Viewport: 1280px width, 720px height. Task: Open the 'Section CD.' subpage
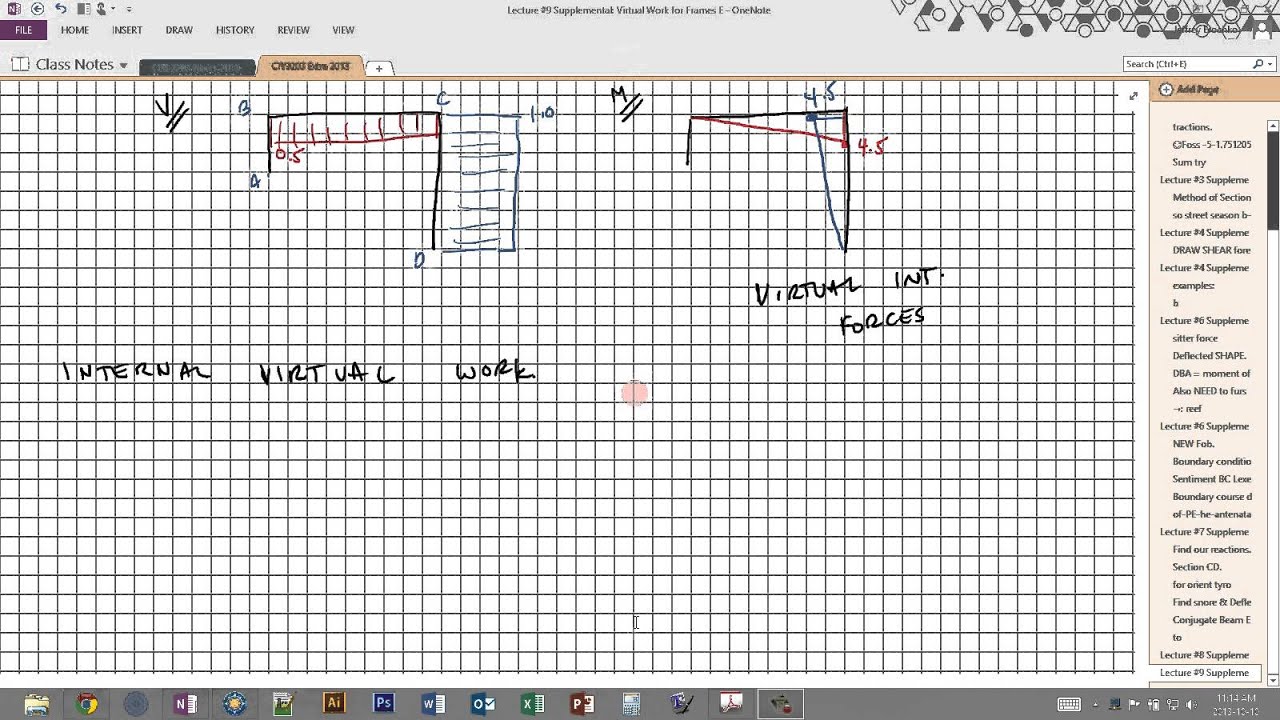[1196, 567]
